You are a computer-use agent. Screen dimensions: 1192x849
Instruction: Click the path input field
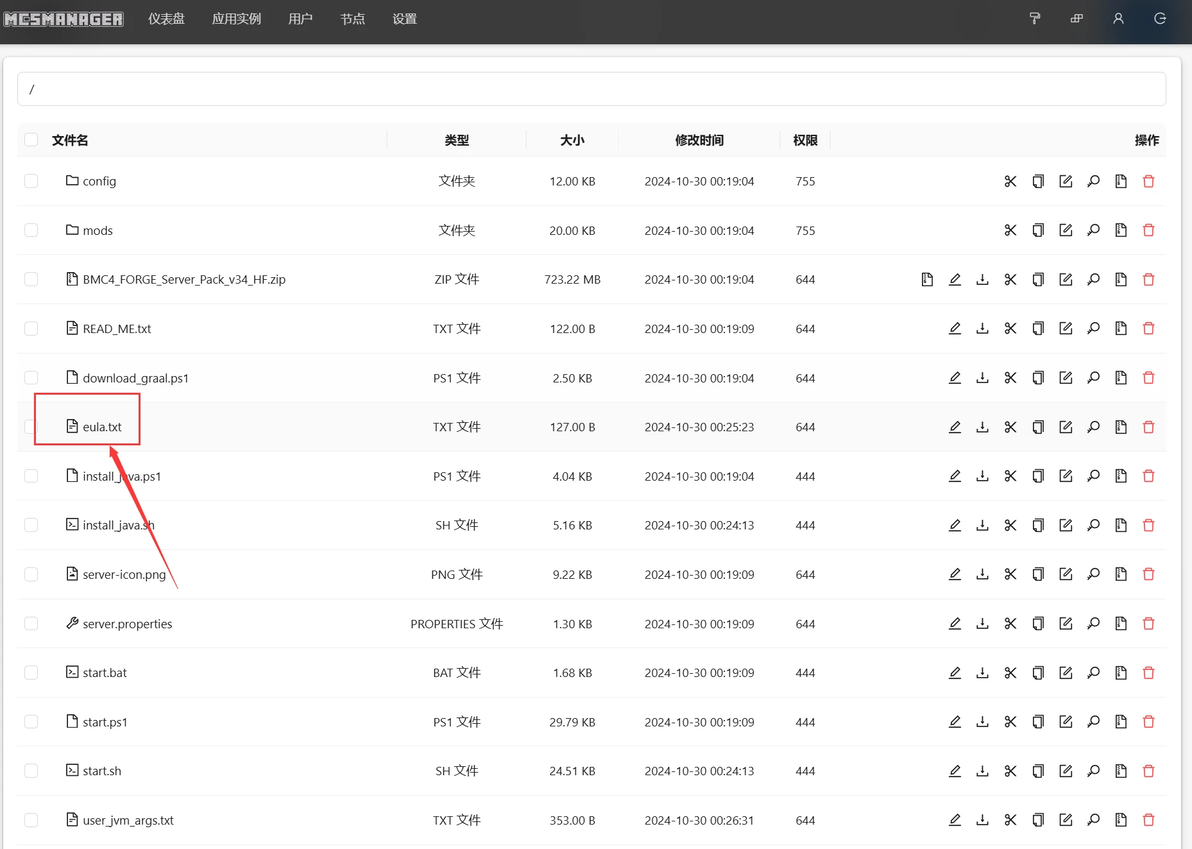591,89
